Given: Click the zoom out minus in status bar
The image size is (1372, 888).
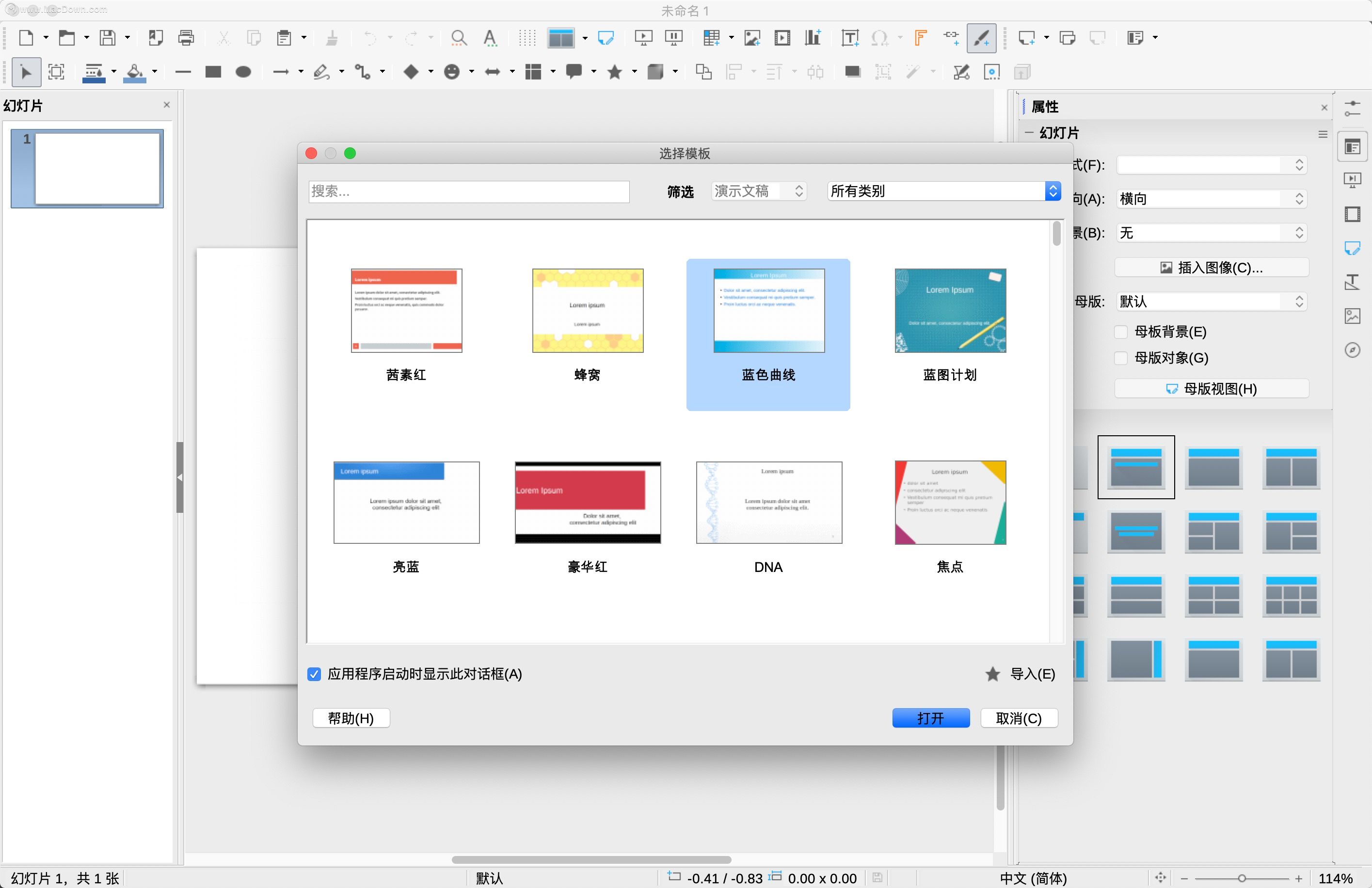Looking at the screenshot, I should [1184, 878].
